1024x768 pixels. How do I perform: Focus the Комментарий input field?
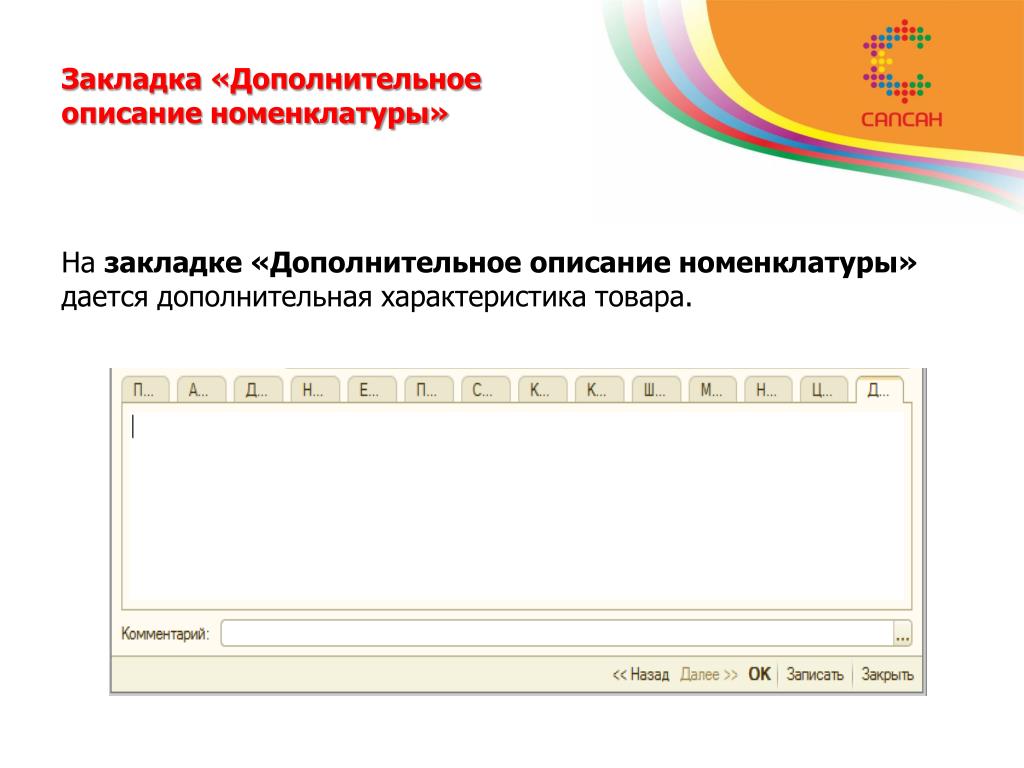[x=557, y=633]
